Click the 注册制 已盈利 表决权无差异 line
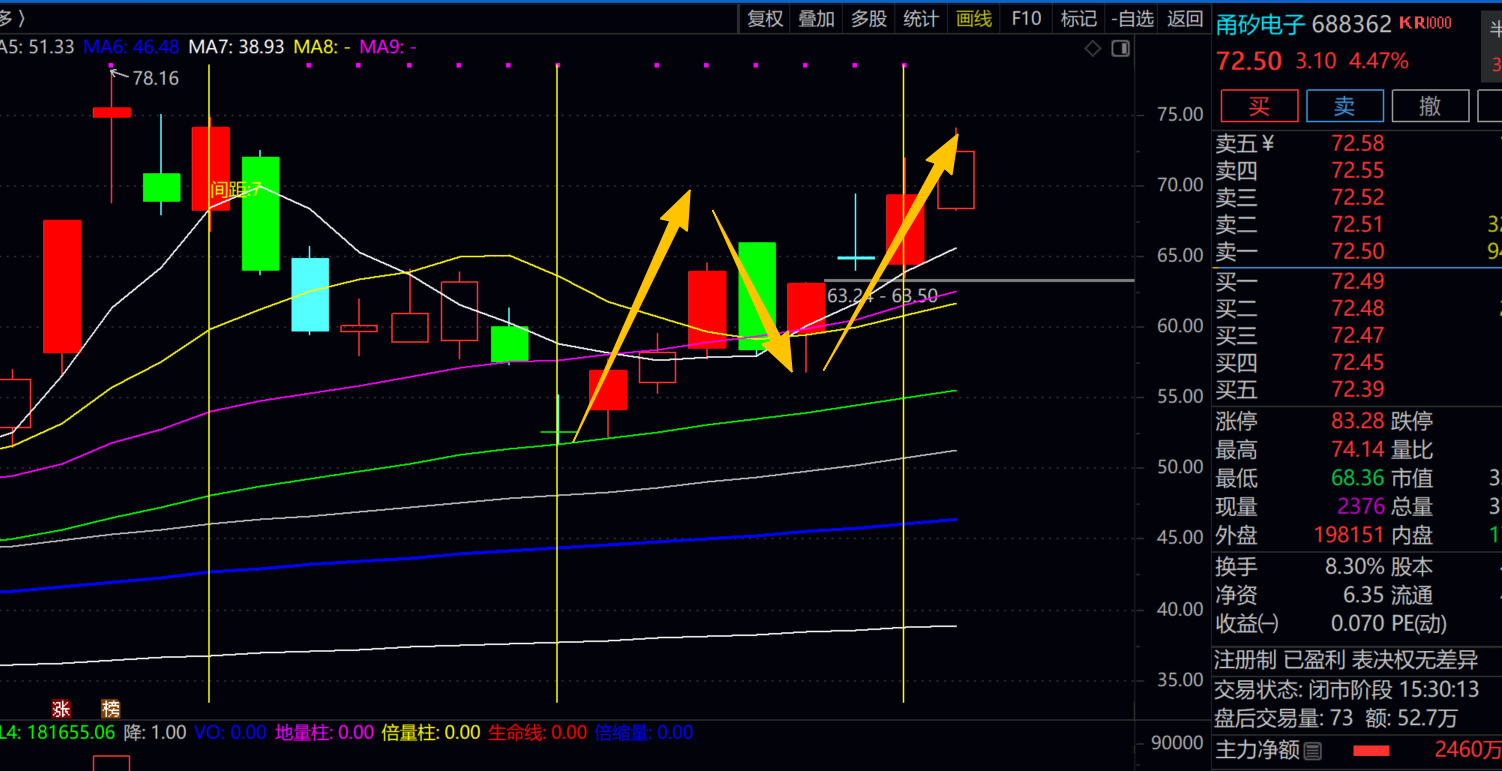The image size is (1502, 771). (x=1346, y=660)
